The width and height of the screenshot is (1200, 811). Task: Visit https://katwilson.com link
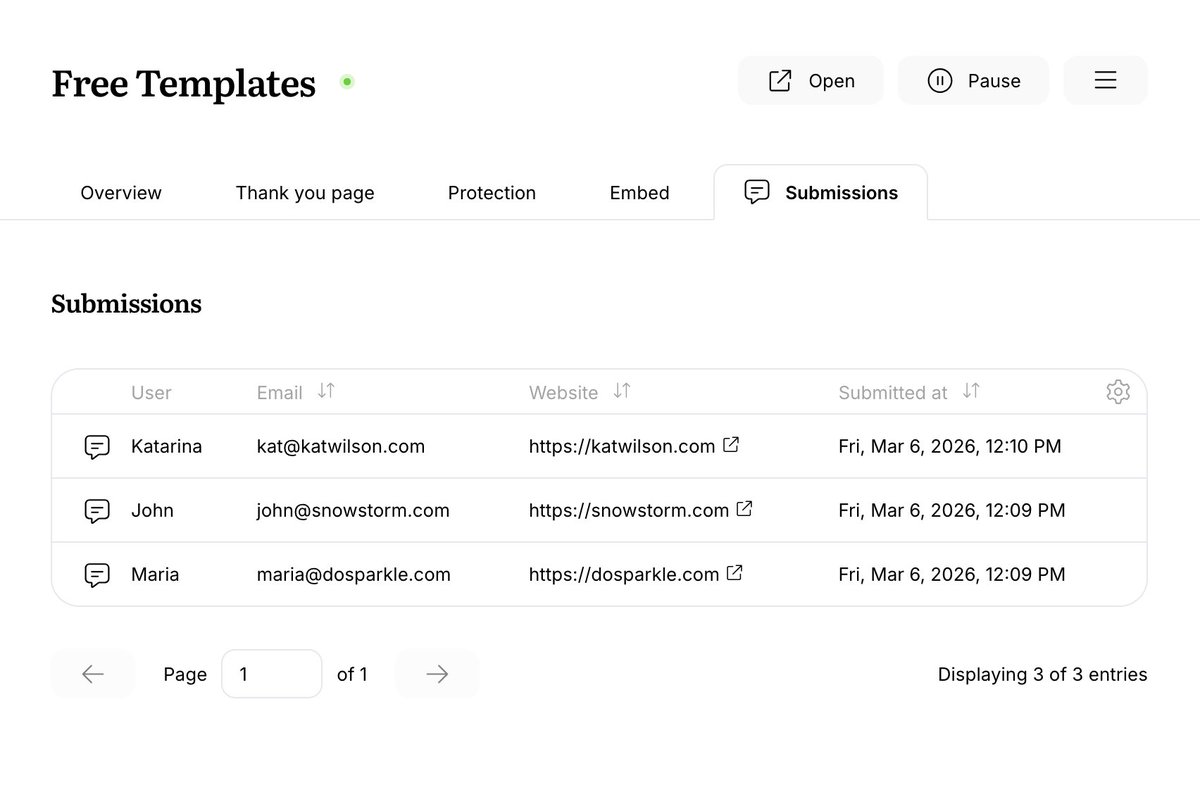[x=622, y=446]
